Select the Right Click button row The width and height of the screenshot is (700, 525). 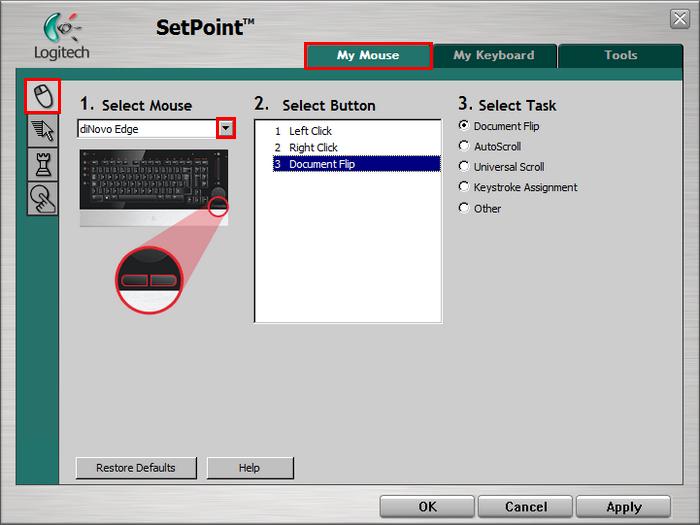coord(356,147)
